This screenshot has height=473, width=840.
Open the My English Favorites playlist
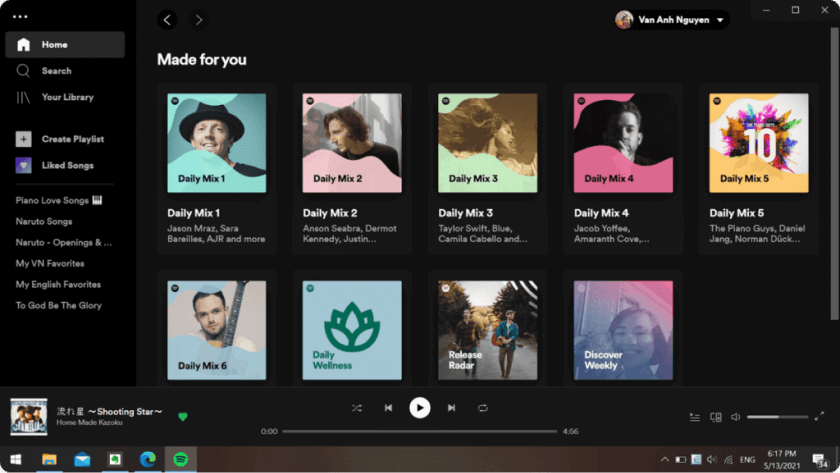(x=58, y=284)
